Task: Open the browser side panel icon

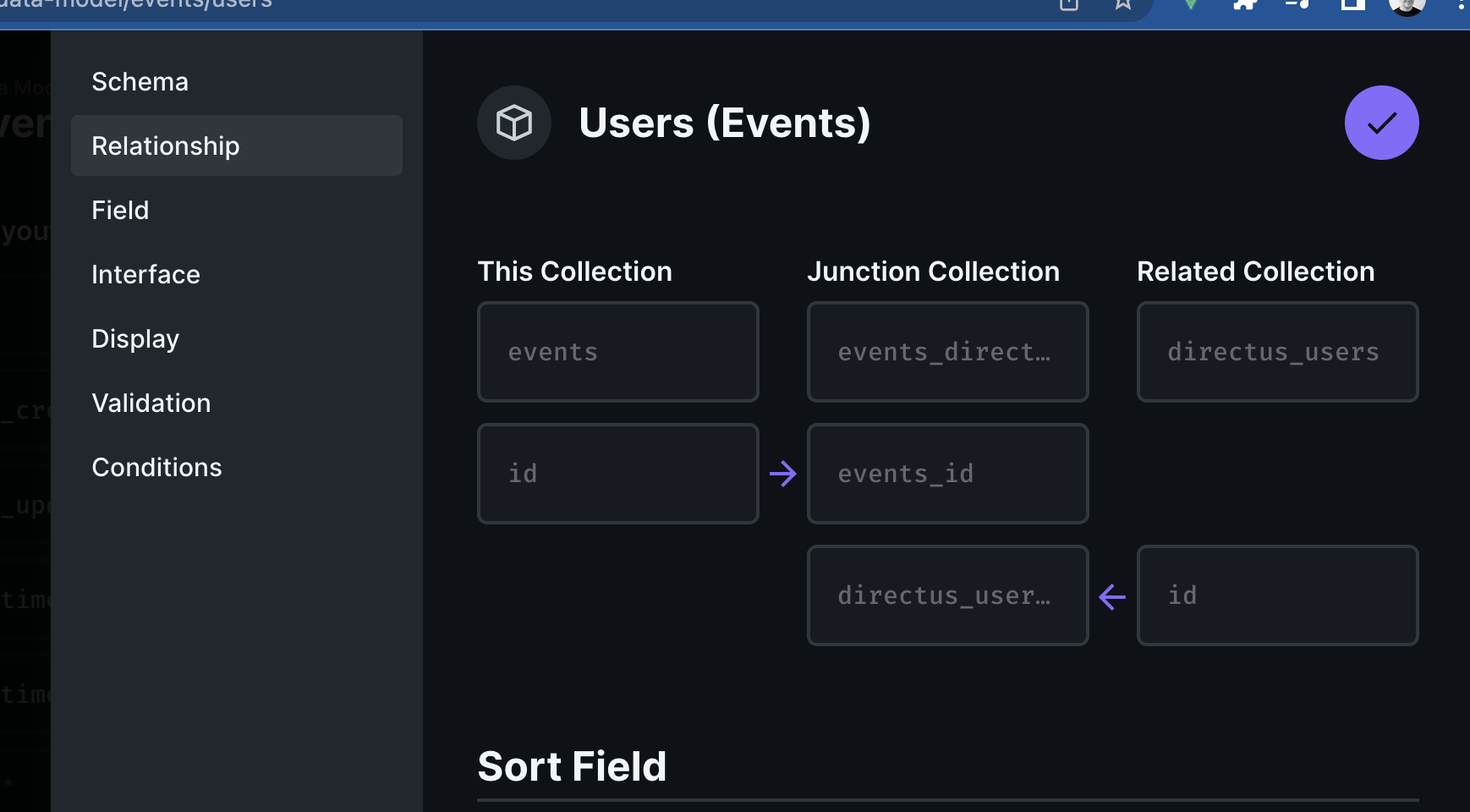Action: (x=1353, y=3)
